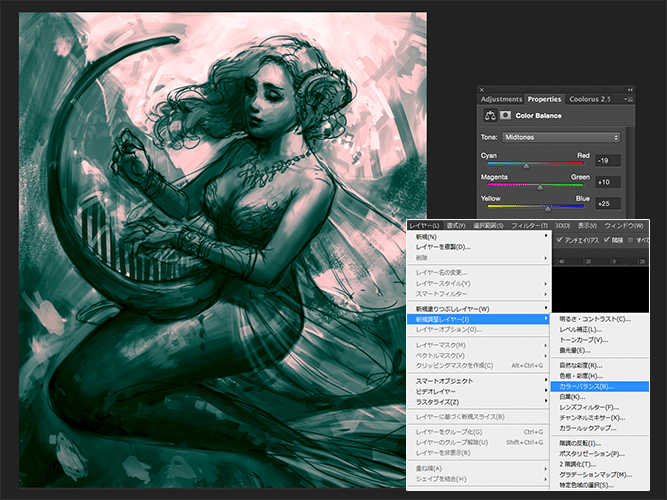Close the Properties panel group
Image resolution: width=667 pixels, height=500 pixels.
pos(482,90)
